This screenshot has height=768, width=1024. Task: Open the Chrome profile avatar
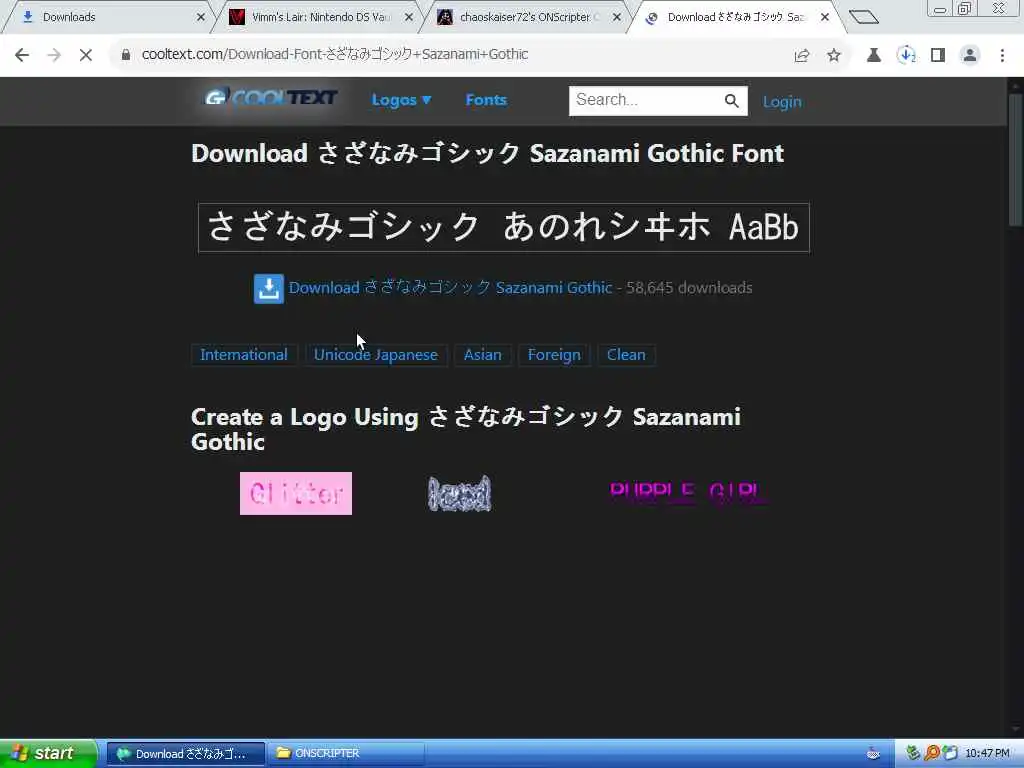point(970,55)
